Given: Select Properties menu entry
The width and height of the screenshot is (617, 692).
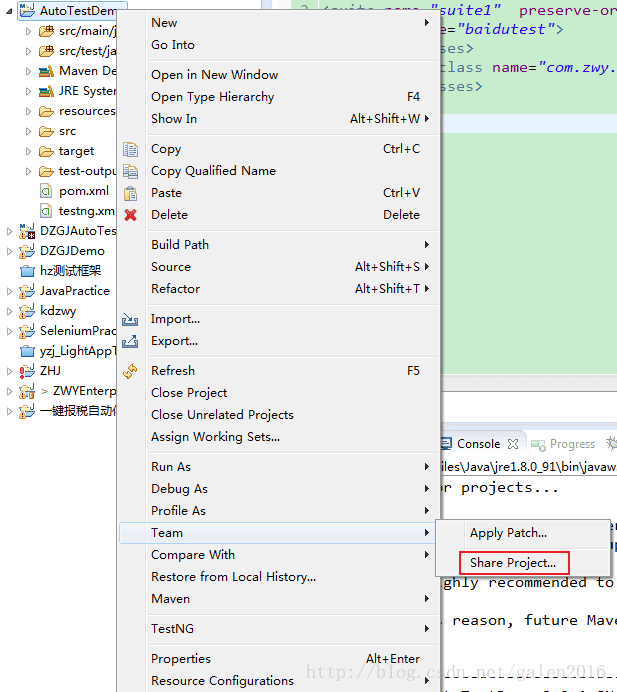Looking at the screenshot, I should pyautogui.click(x=279, y=658).
